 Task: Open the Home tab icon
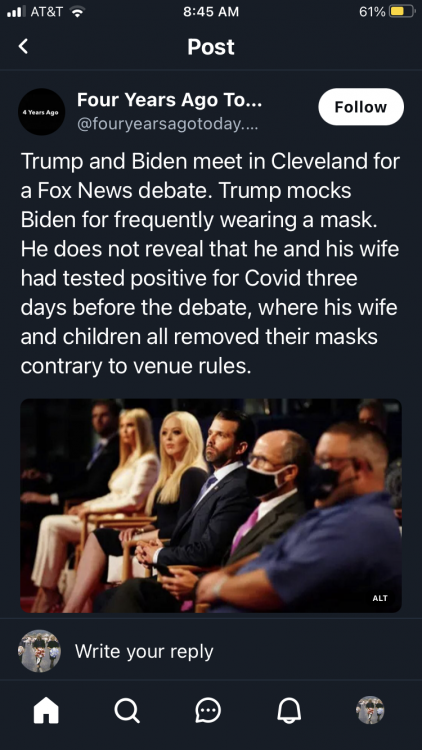pos(46,710)
